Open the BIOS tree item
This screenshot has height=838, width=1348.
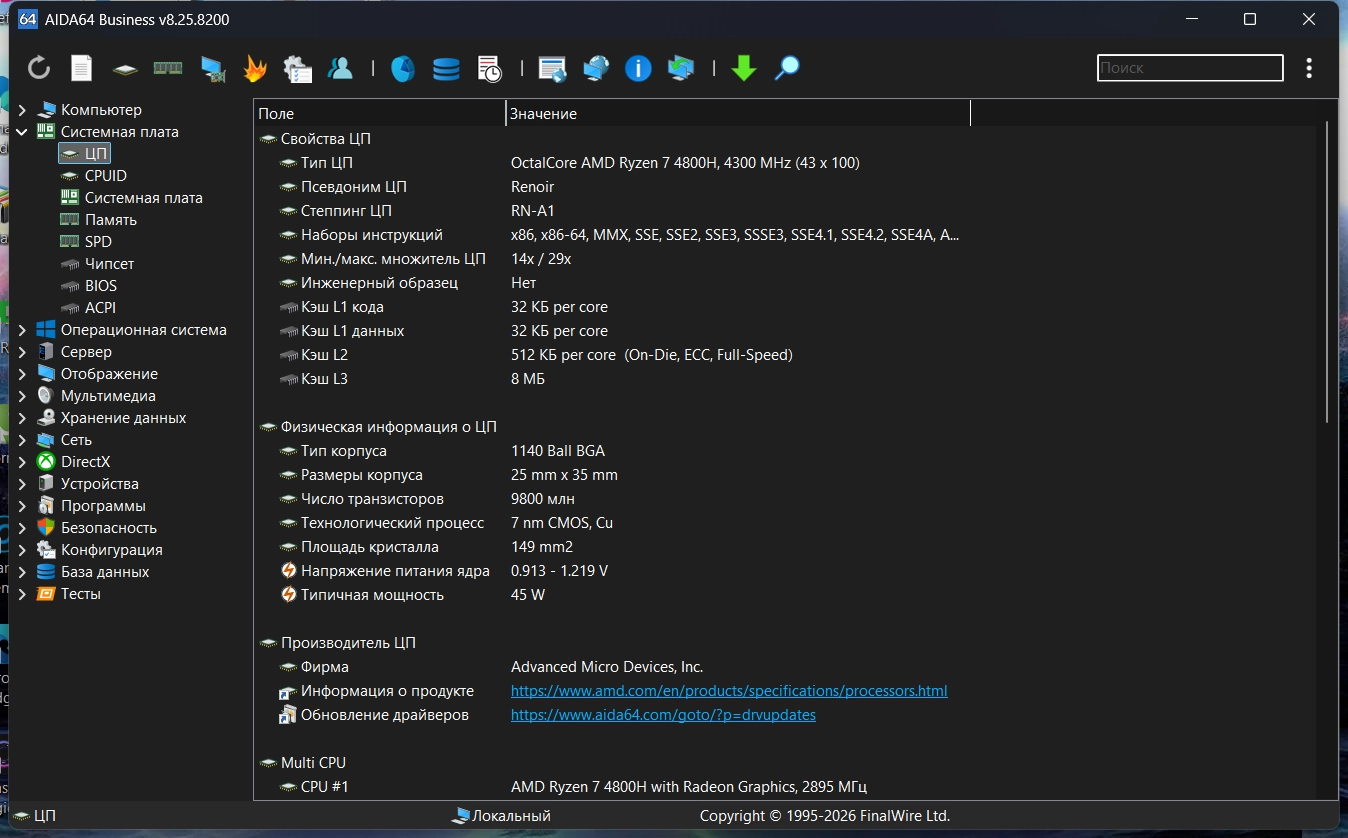pyautogui.click(x=100, y=286)
